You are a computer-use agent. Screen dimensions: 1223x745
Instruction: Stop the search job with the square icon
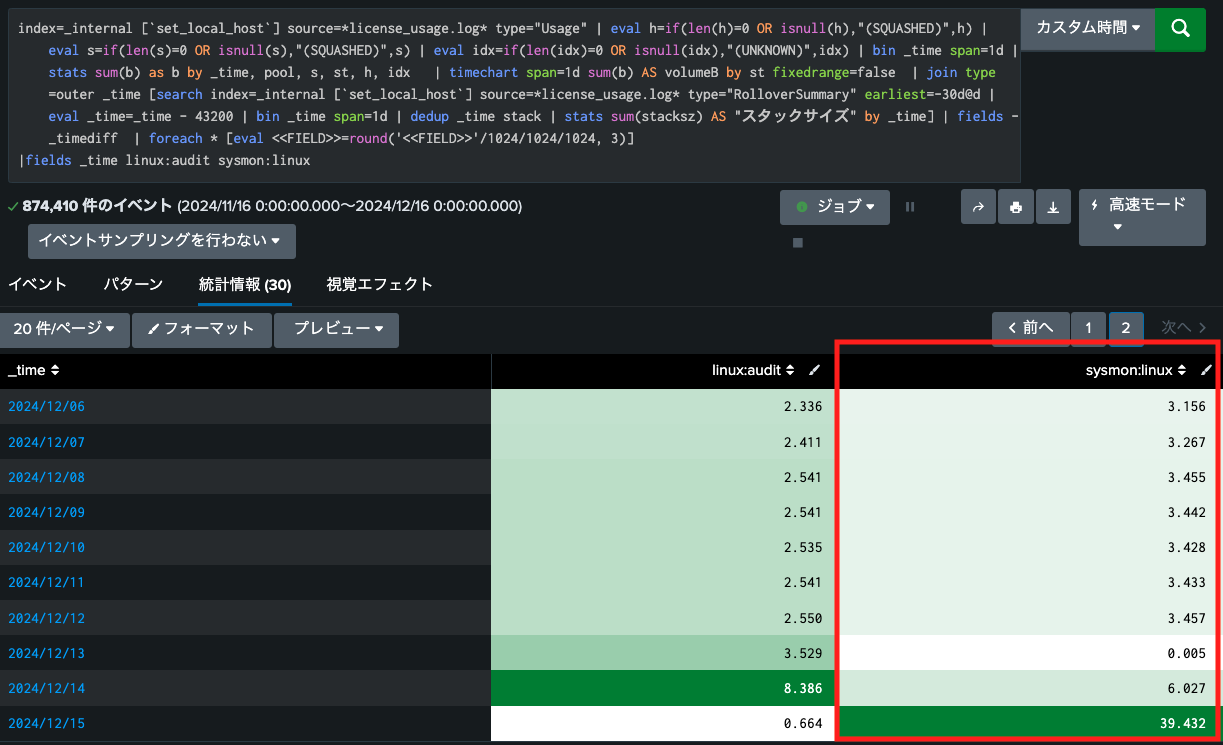point(797,242)
